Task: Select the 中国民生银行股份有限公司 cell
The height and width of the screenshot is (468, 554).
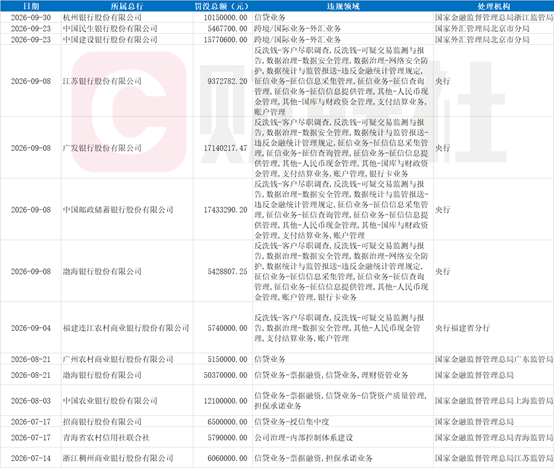Action: coord(127,28)
